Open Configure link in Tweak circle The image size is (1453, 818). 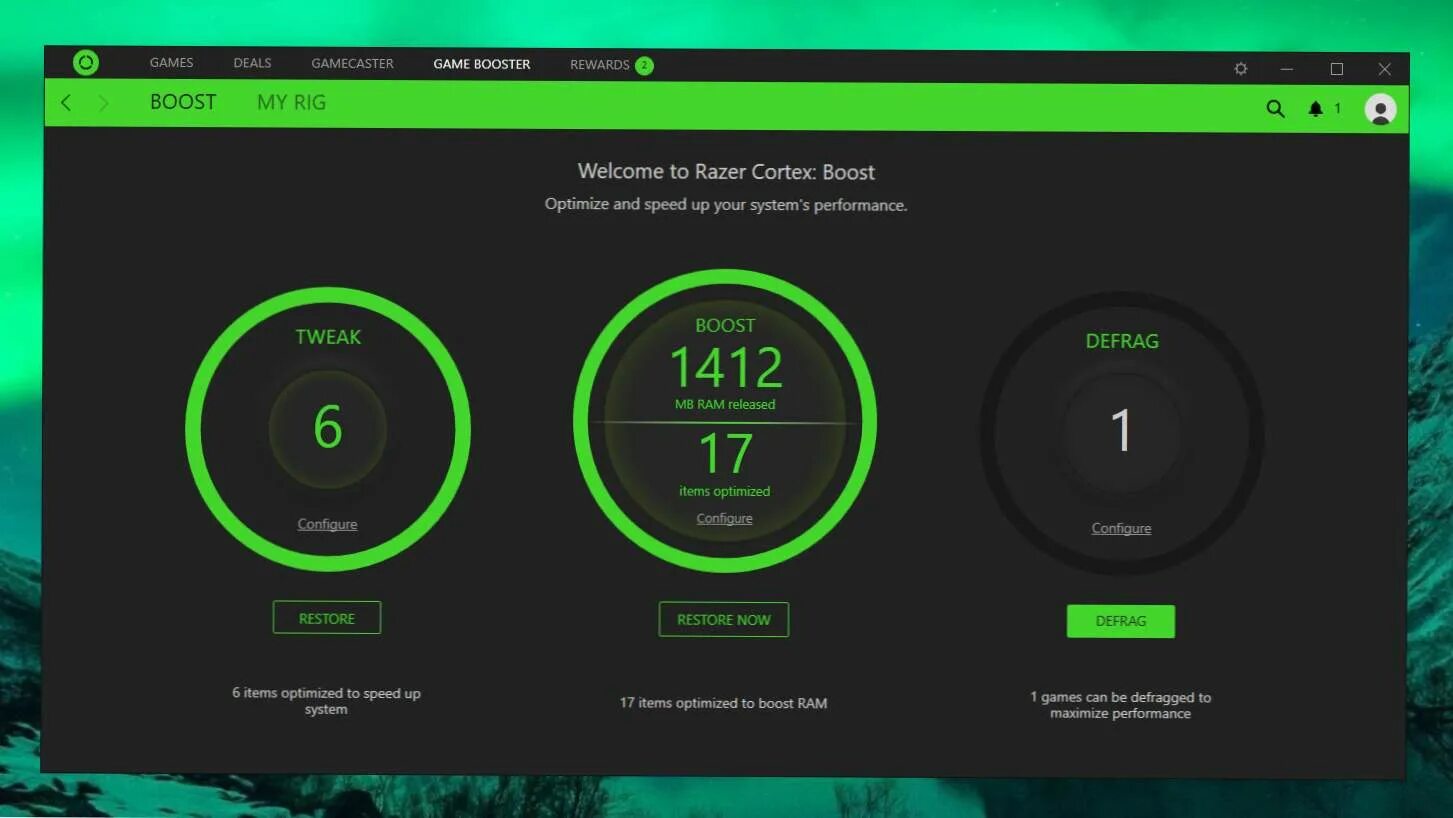pos(327,524)
